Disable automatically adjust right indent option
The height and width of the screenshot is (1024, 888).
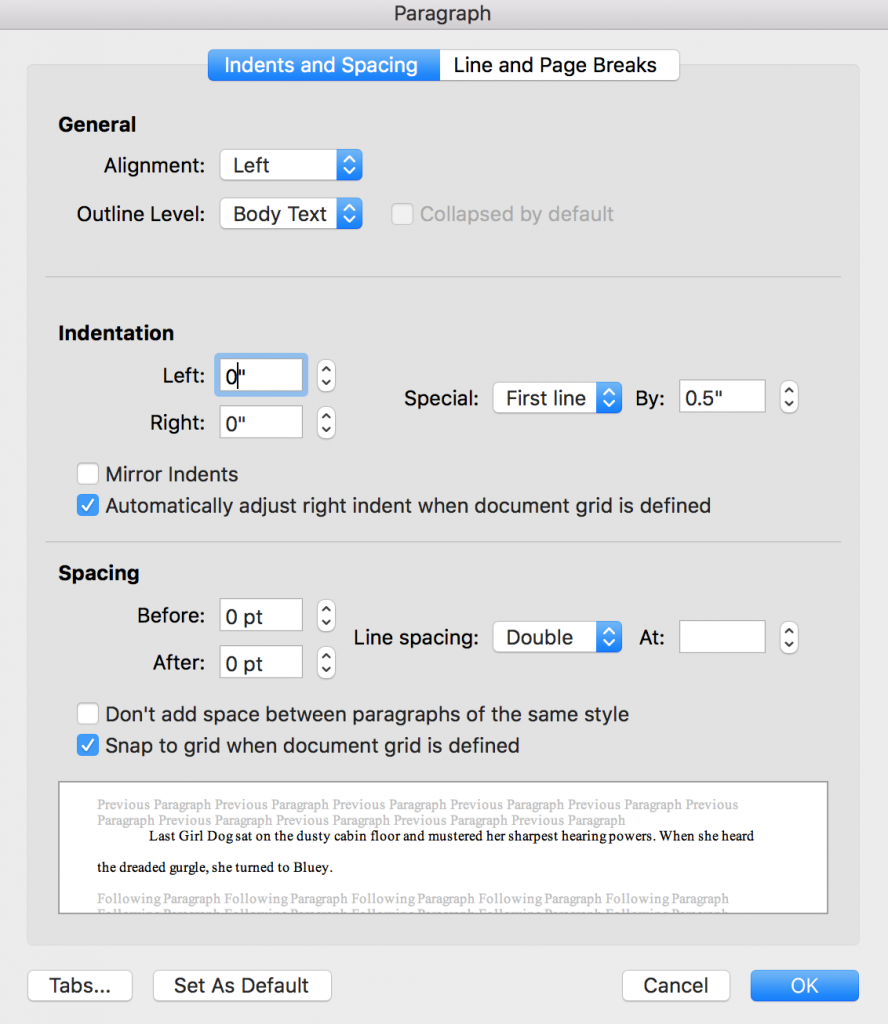click(x=88, y=505)
